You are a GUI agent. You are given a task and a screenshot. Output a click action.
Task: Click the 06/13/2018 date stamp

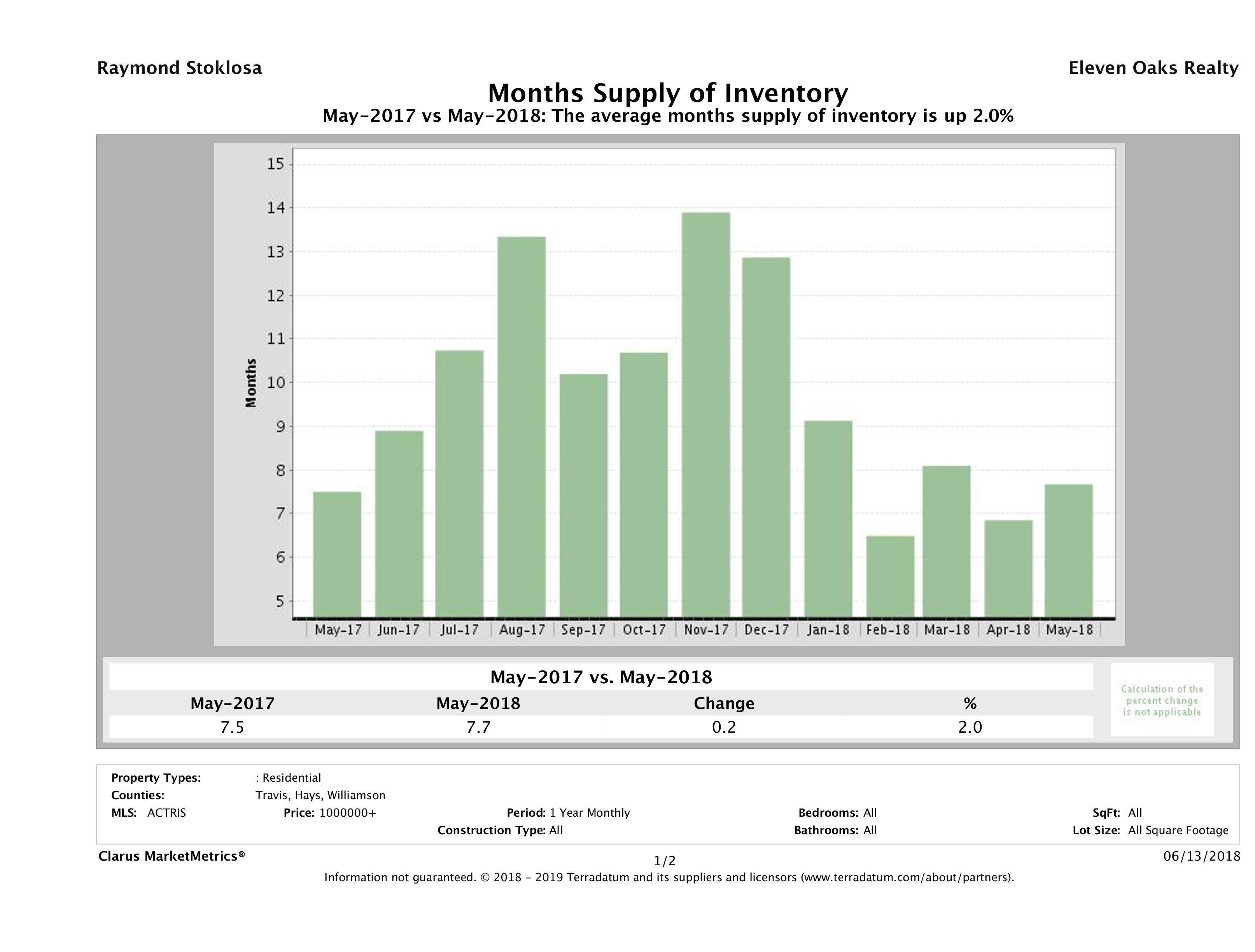(x=1202, y=856)
